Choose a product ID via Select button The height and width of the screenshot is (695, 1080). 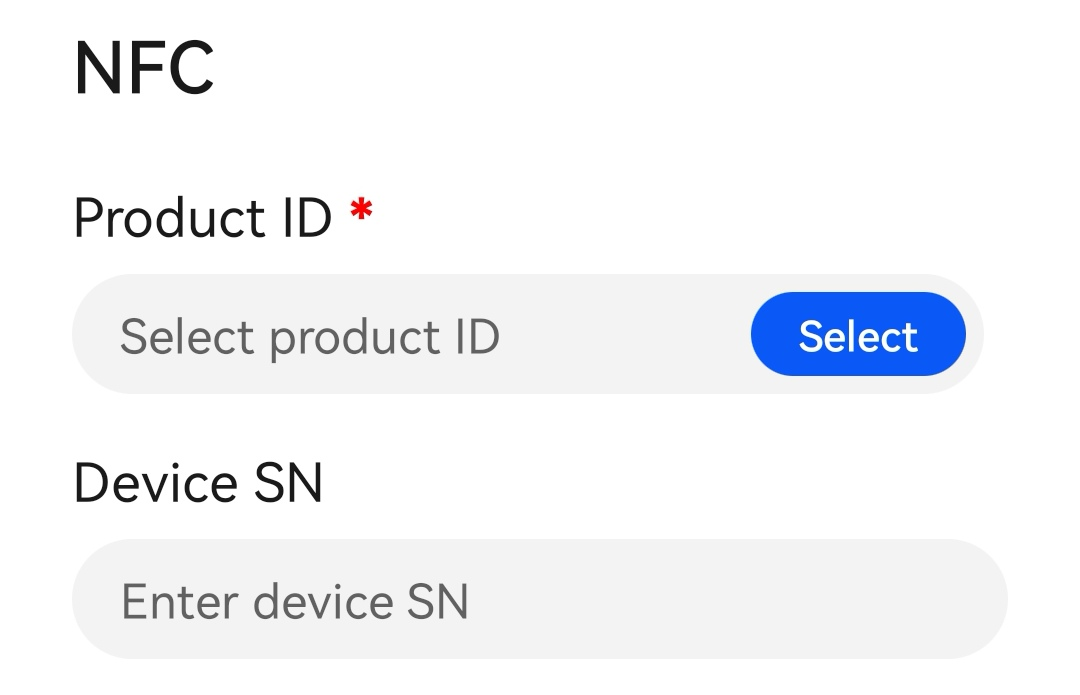[x=858, y=334]
